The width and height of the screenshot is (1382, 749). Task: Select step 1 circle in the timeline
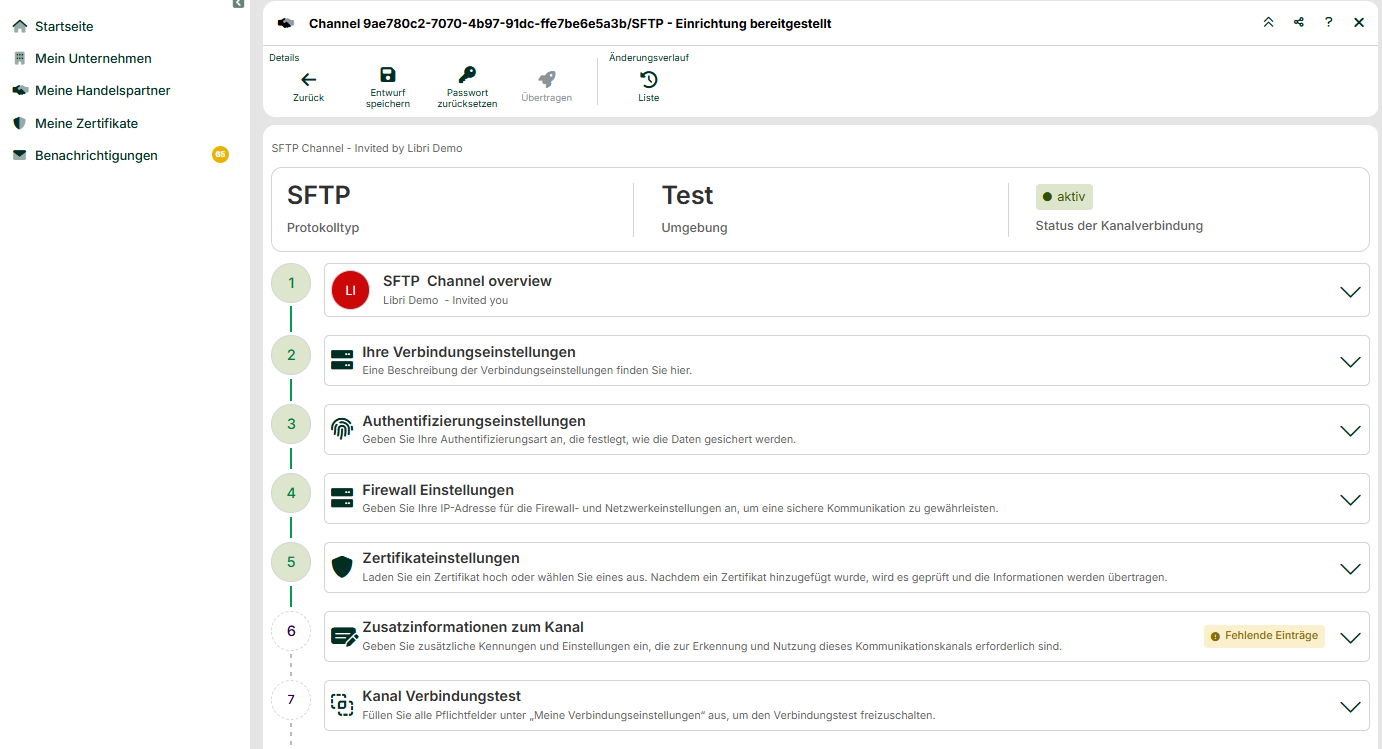pos(291,283)
